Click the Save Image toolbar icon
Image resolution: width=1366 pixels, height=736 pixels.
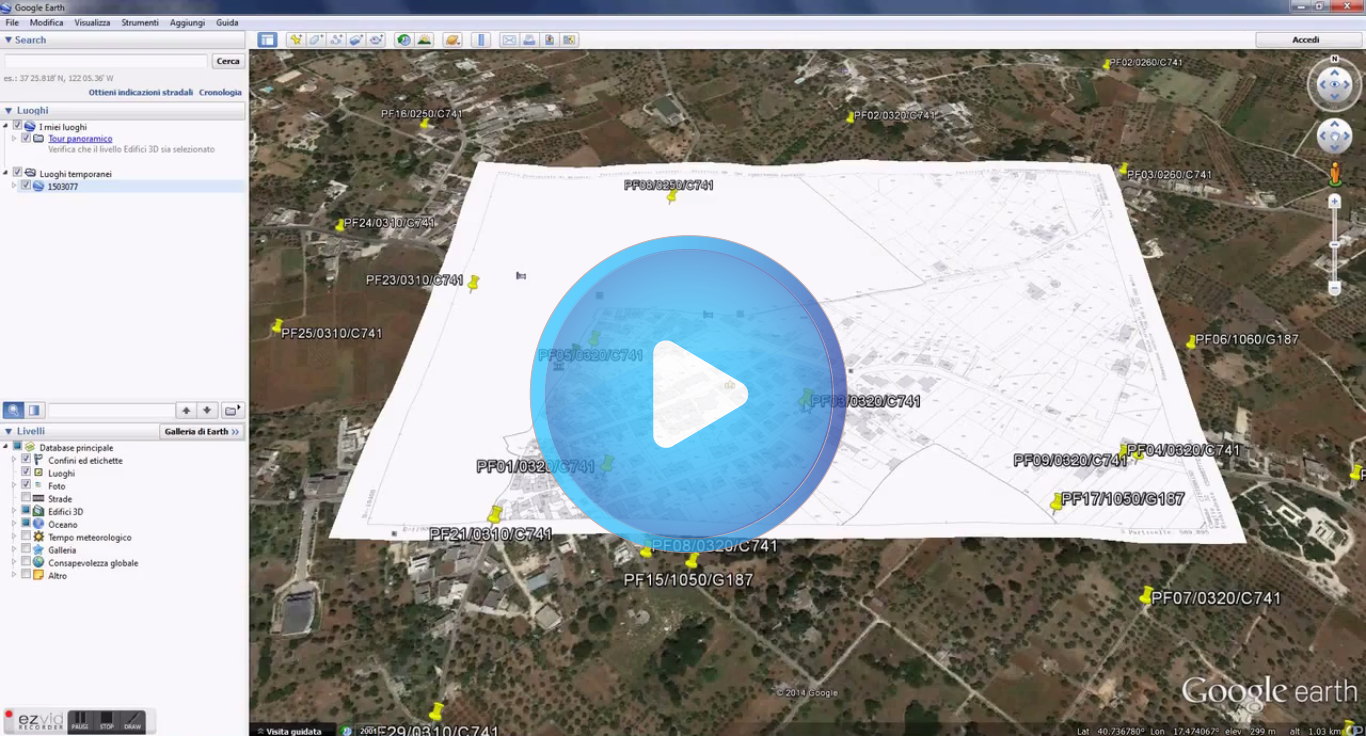(549, 40)
